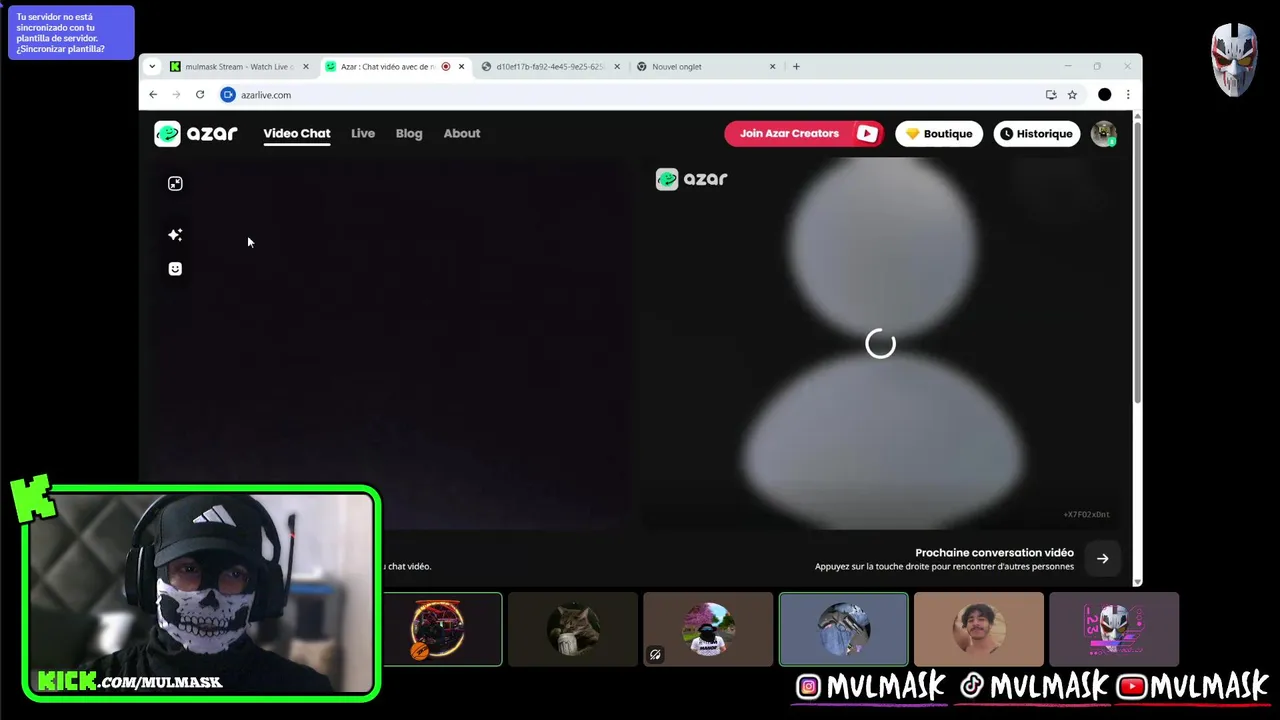Viewport: 1280px width, 720px height.
Task: Click the TikTok MVLMASK icon
Action: click(971, 686)
